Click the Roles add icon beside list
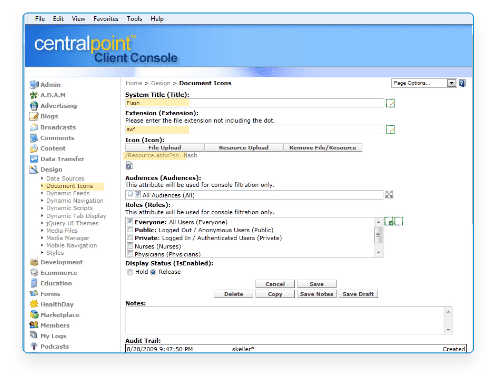The height and width of the screenshot is (386, 497). point(389,221)
